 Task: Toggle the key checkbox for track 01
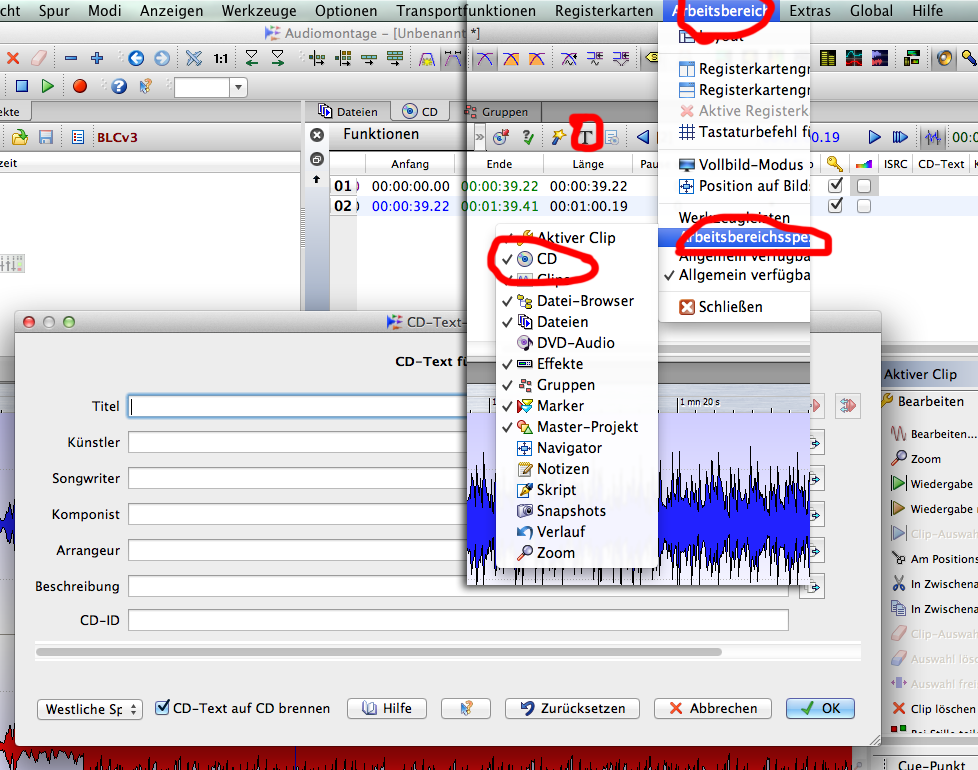pos(835,185)
